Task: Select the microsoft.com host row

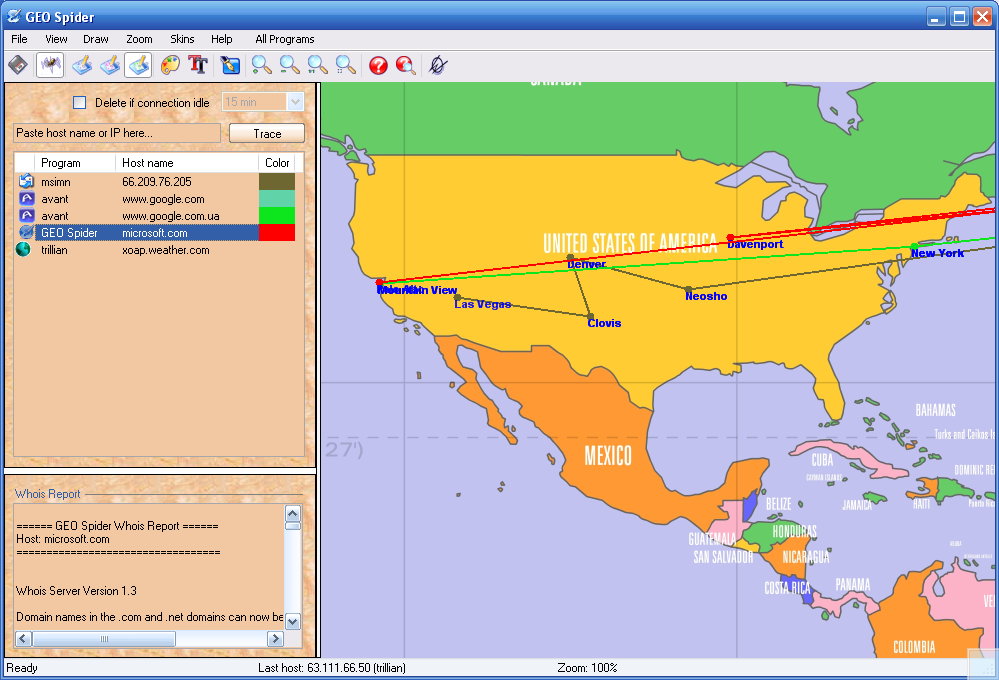Action: [155, 233]
